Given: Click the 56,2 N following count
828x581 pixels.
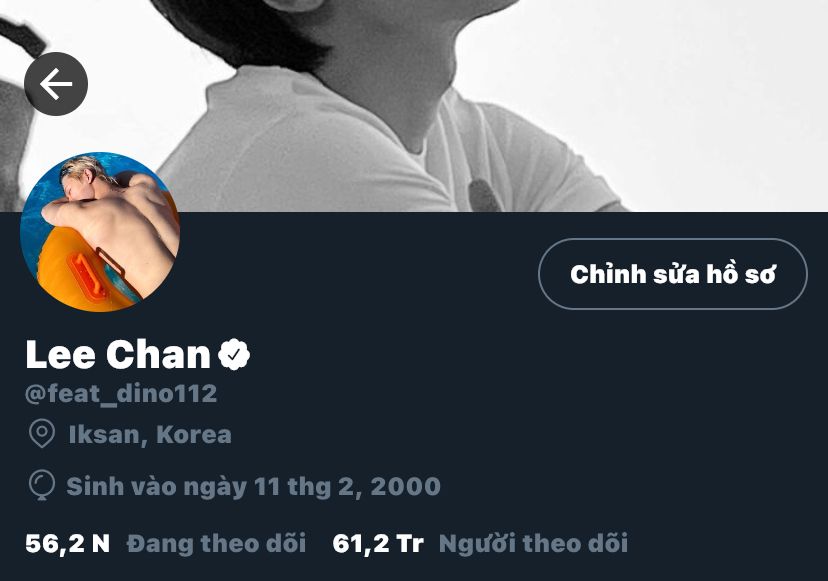Looking at the screenshot, I should [x=68, y=543].
